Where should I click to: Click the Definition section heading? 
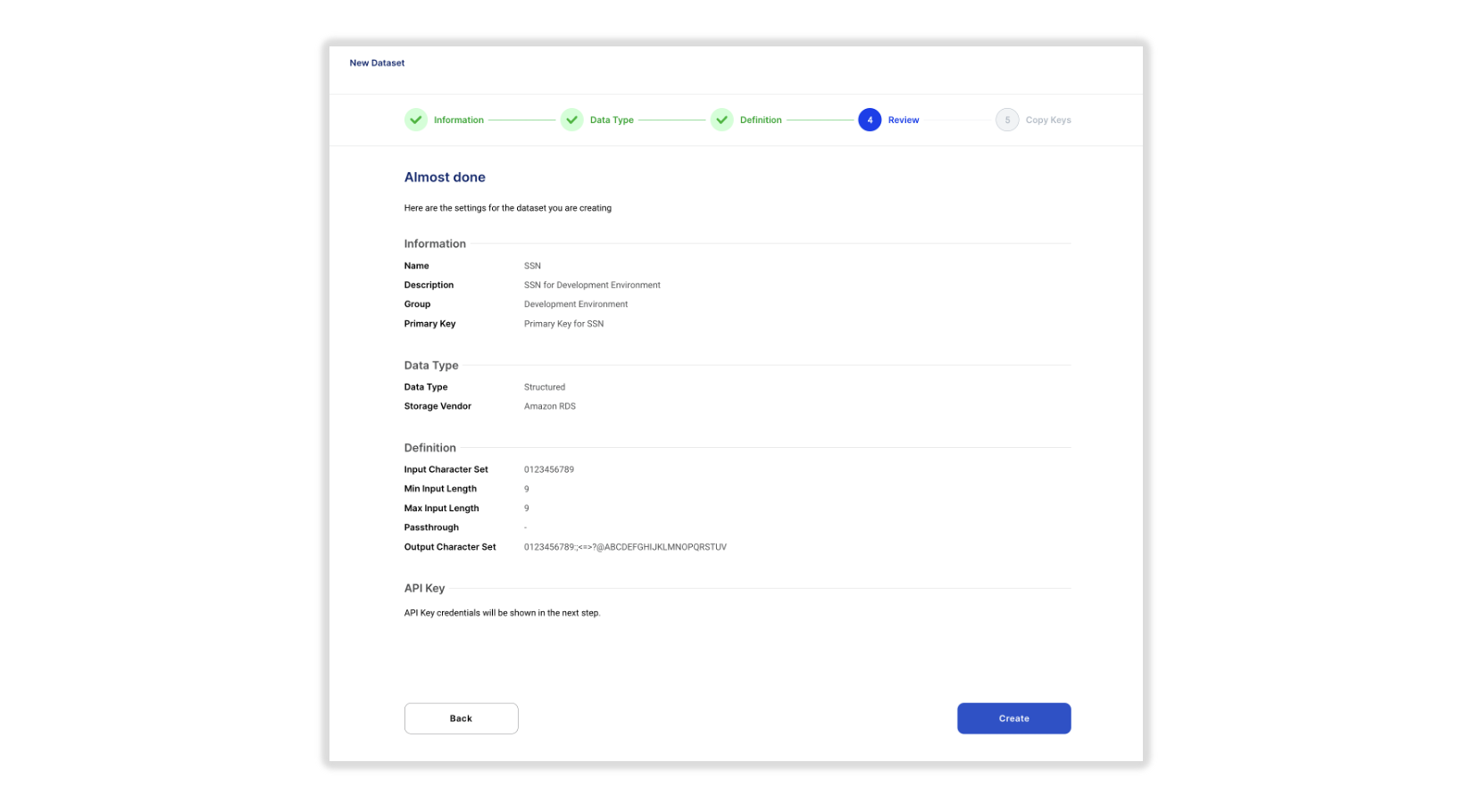click(x=429, y=448)
